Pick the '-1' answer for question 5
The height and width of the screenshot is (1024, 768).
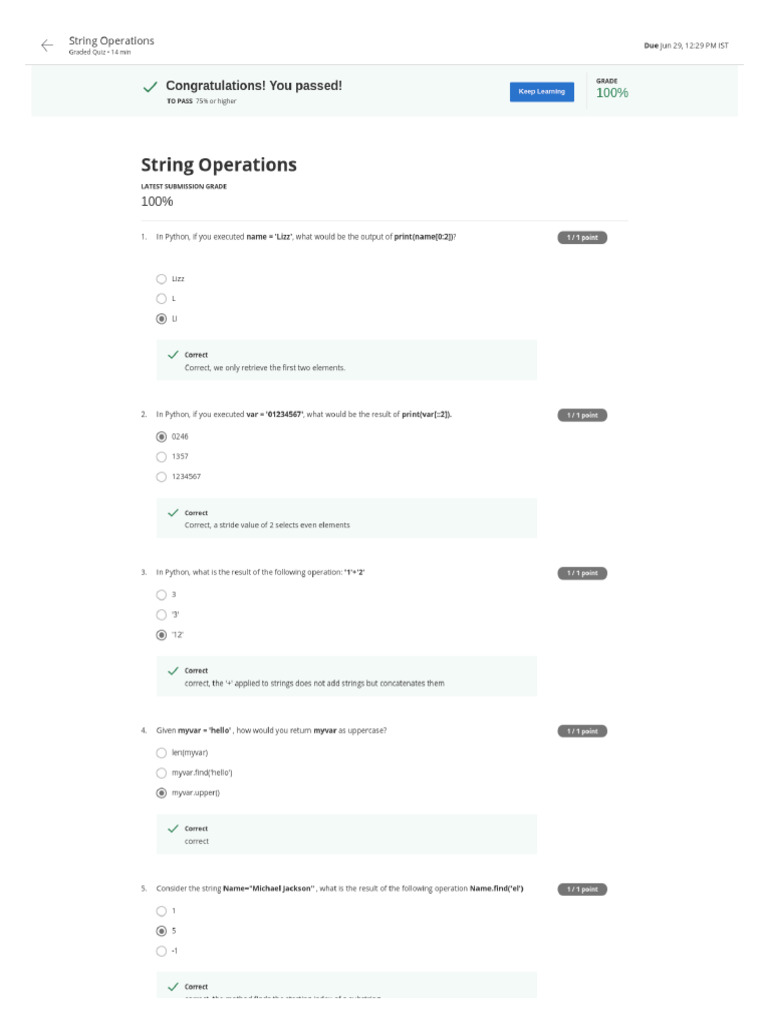coord(161,951)
